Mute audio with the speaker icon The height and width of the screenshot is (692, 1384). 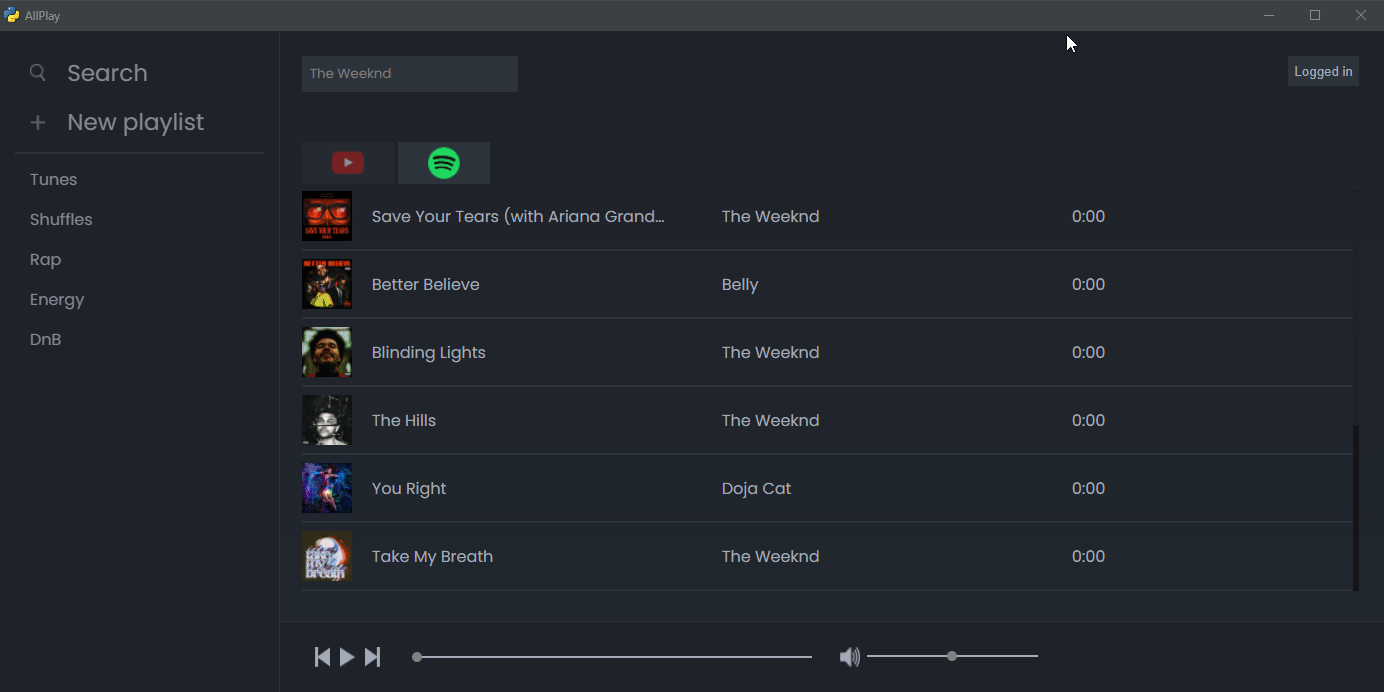850,657
